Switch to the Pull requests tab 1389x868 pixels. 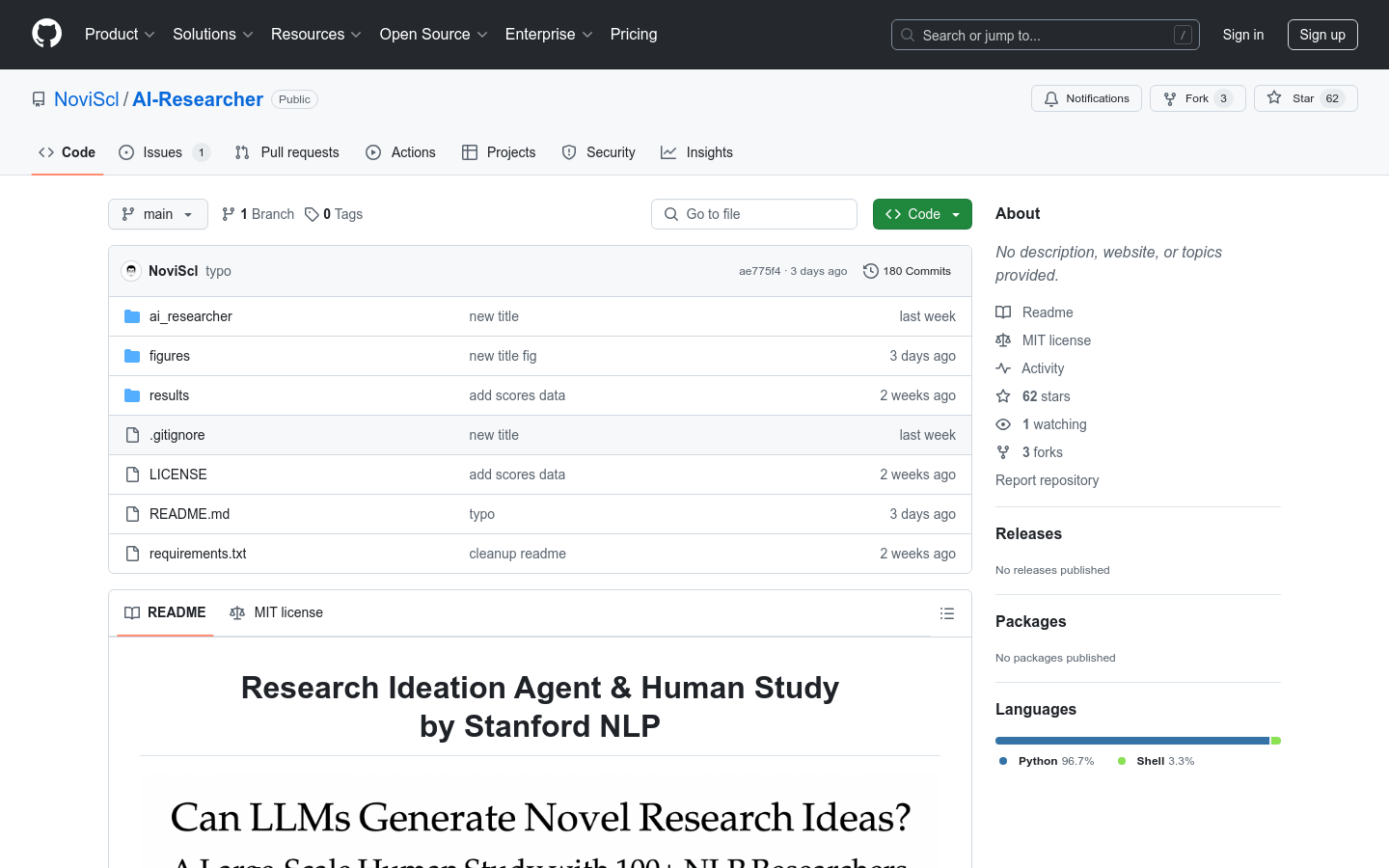[x=286, y=152]
